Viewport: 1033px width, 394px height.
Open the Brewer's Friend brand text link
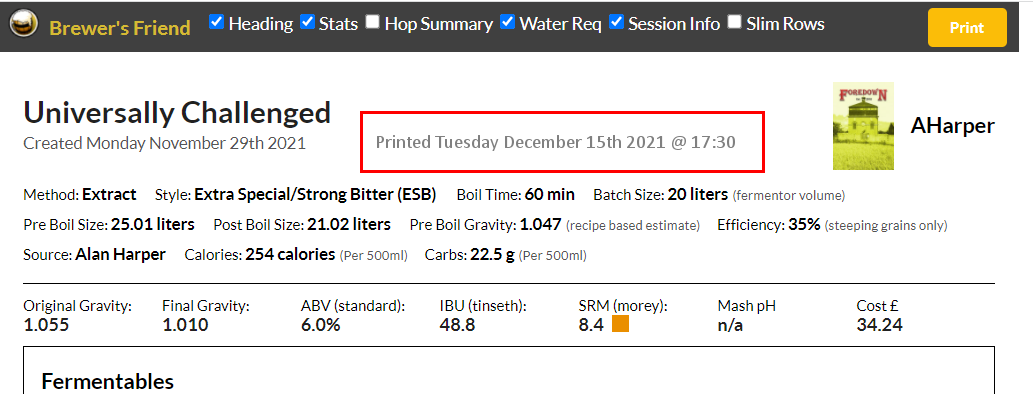[120, 28]
